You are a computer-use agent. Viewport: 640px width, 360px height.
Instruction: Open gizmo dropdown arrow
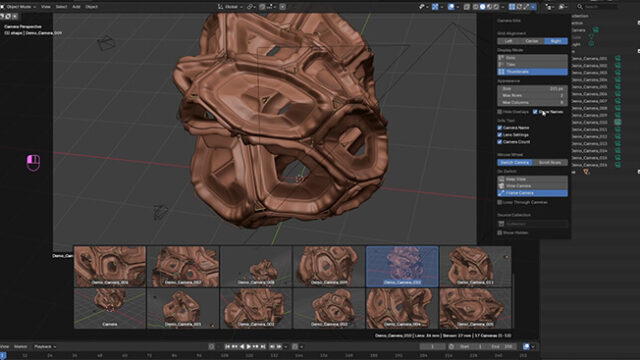[442, 7]
